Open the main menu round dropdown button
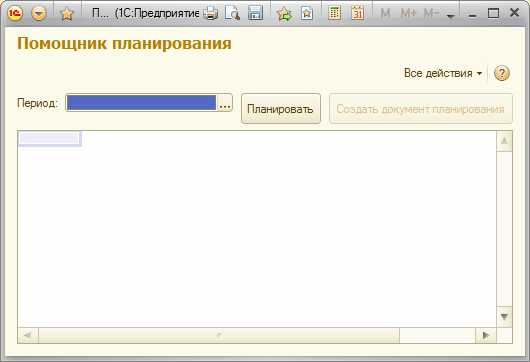530x362 pixels. coord(39,14)
